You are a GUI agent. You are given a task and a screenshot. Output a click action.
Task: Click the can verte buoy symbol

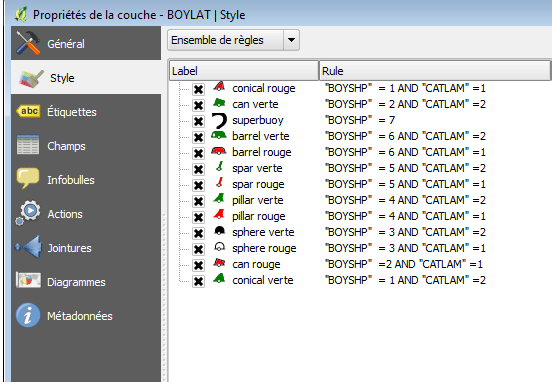[x=219, y=103]
